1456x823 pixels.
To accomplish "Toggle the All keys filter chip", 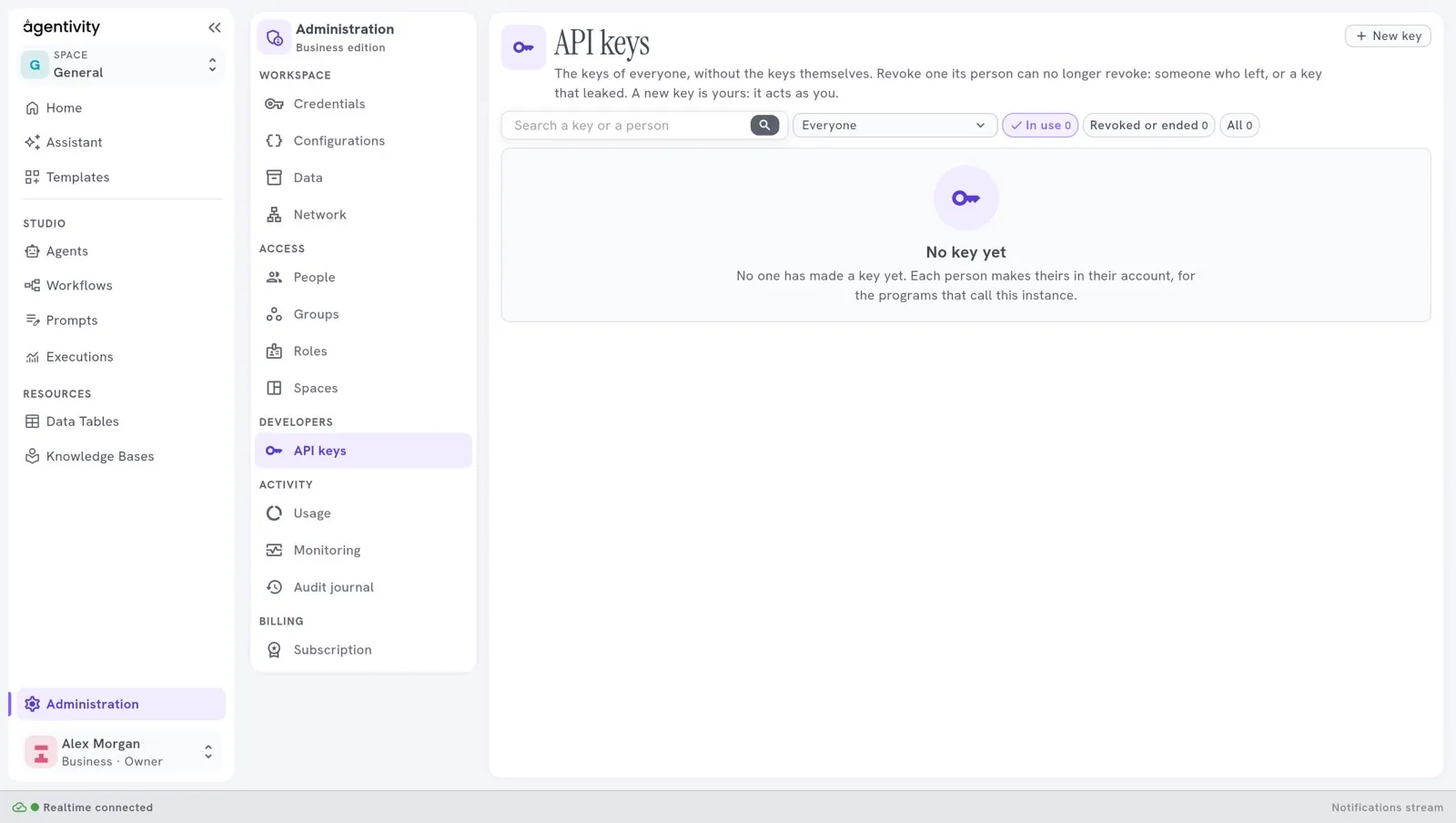I will coord(1239,126).
